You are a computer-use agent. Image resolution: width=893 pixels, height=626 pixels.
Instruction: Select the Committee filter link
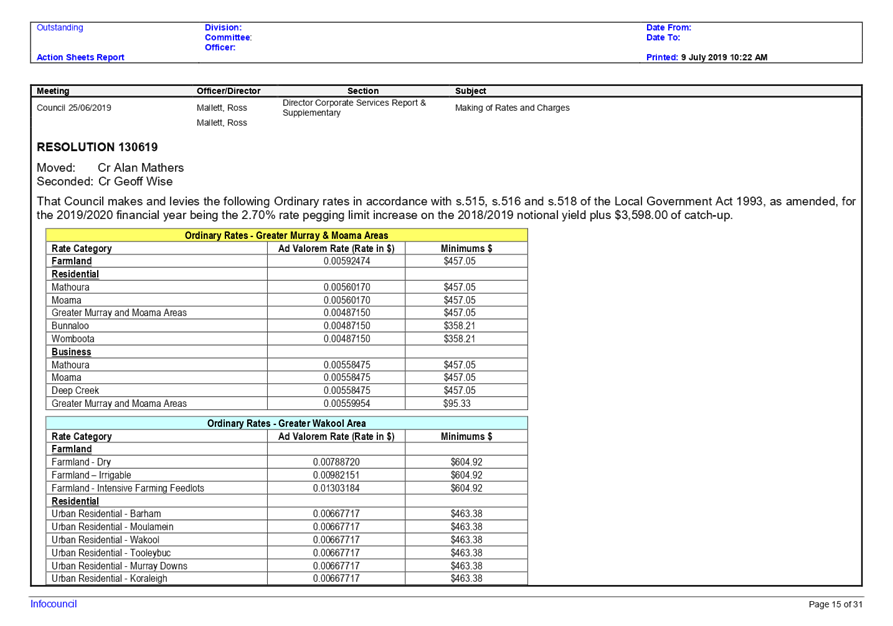[x=228, y=37]
